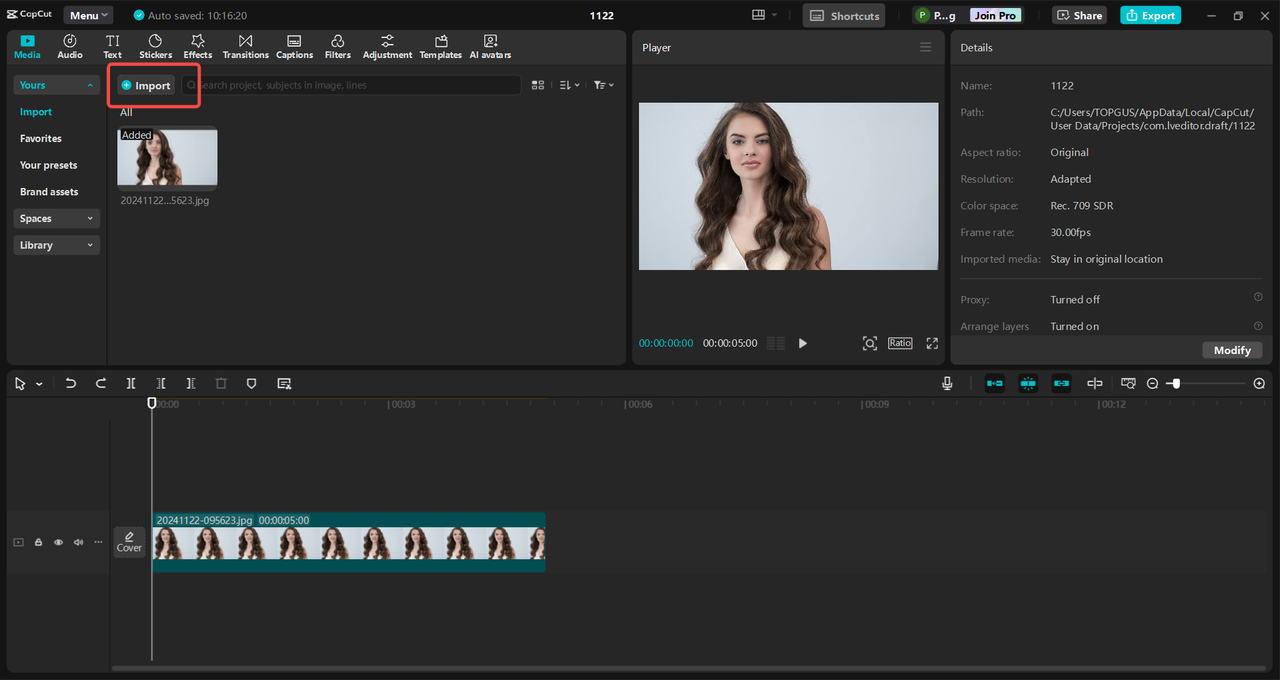
Task: Click the Join Pro button
Action: click(x=996, y=15)
